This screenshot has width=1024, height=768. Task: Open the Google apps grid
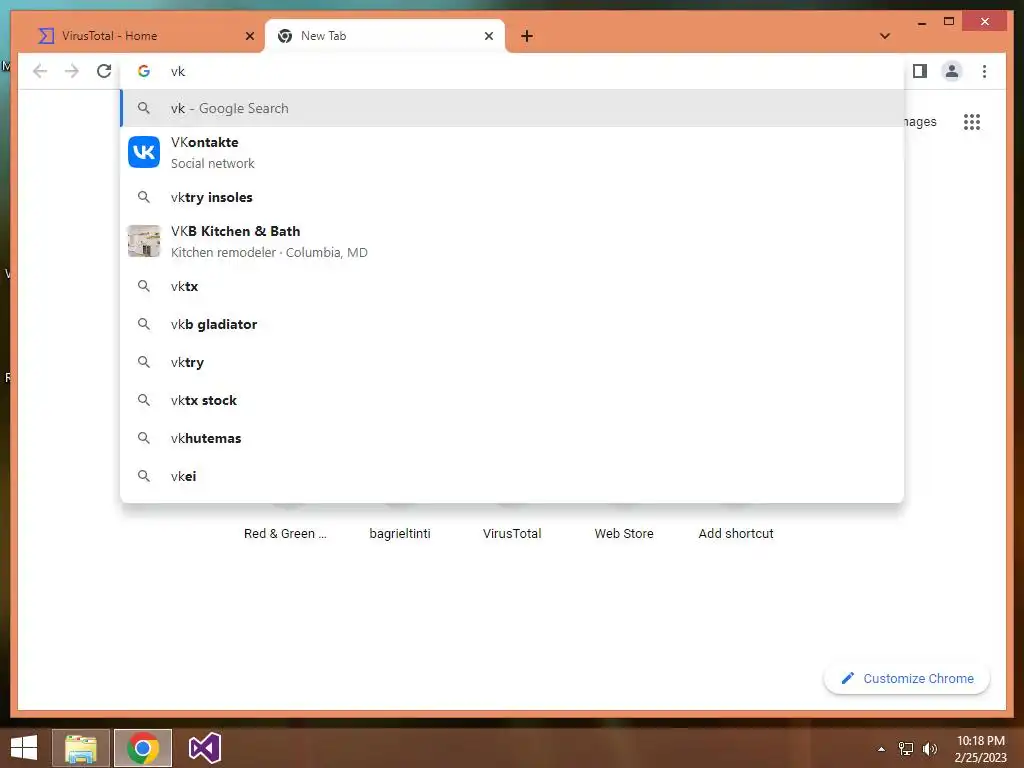pyautogui.click(x=972, y=122)
